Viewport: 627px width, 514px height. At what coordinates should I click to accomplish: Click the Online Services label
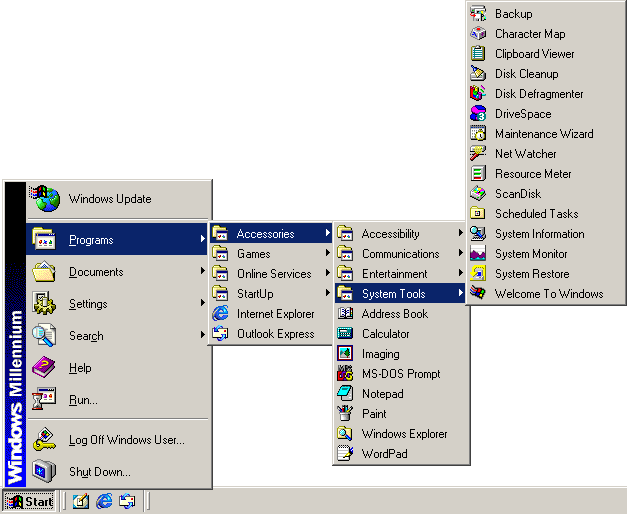pyautogui.click(x=274, y=274)
